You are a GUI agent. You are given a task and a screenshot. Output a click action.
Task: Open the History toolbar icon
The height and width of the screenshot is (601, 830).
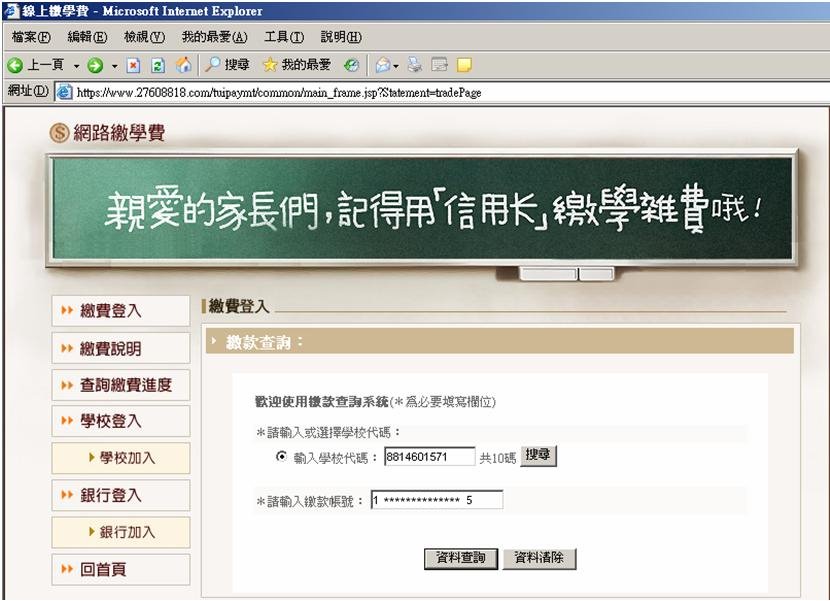[351, 65]
